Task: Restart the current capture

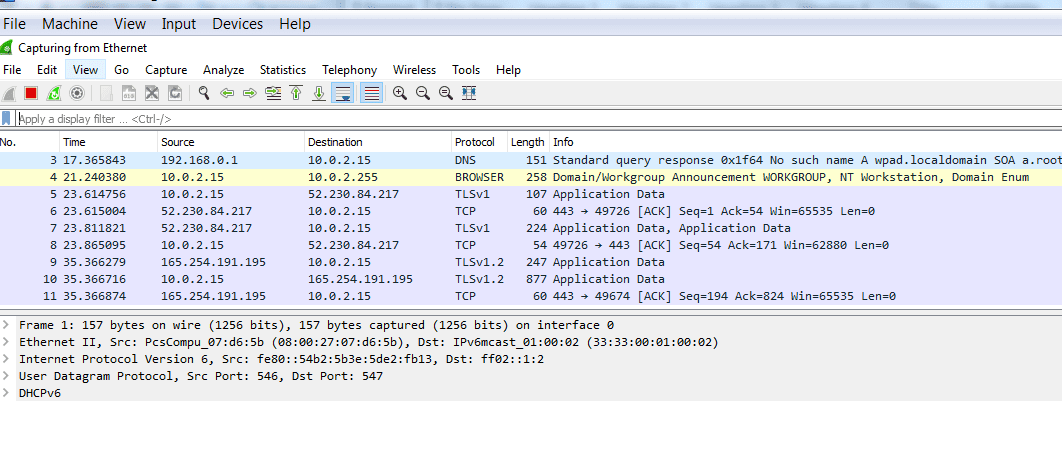Action: coord(54,93)
